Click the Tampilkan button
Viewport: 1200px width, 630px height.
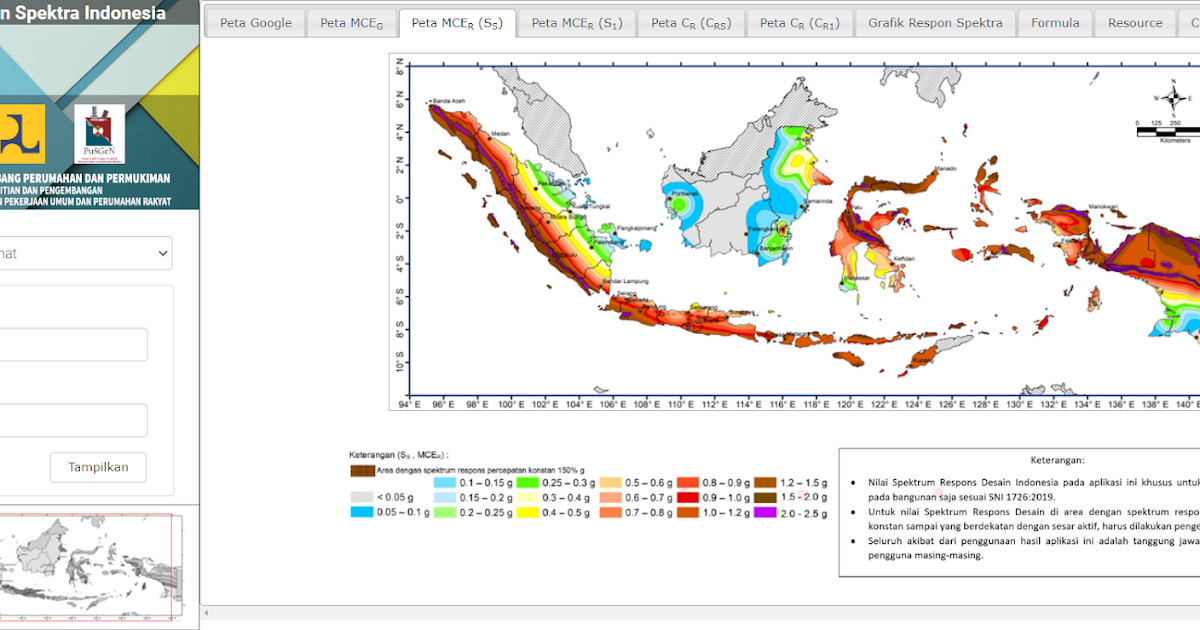point(97,467)
